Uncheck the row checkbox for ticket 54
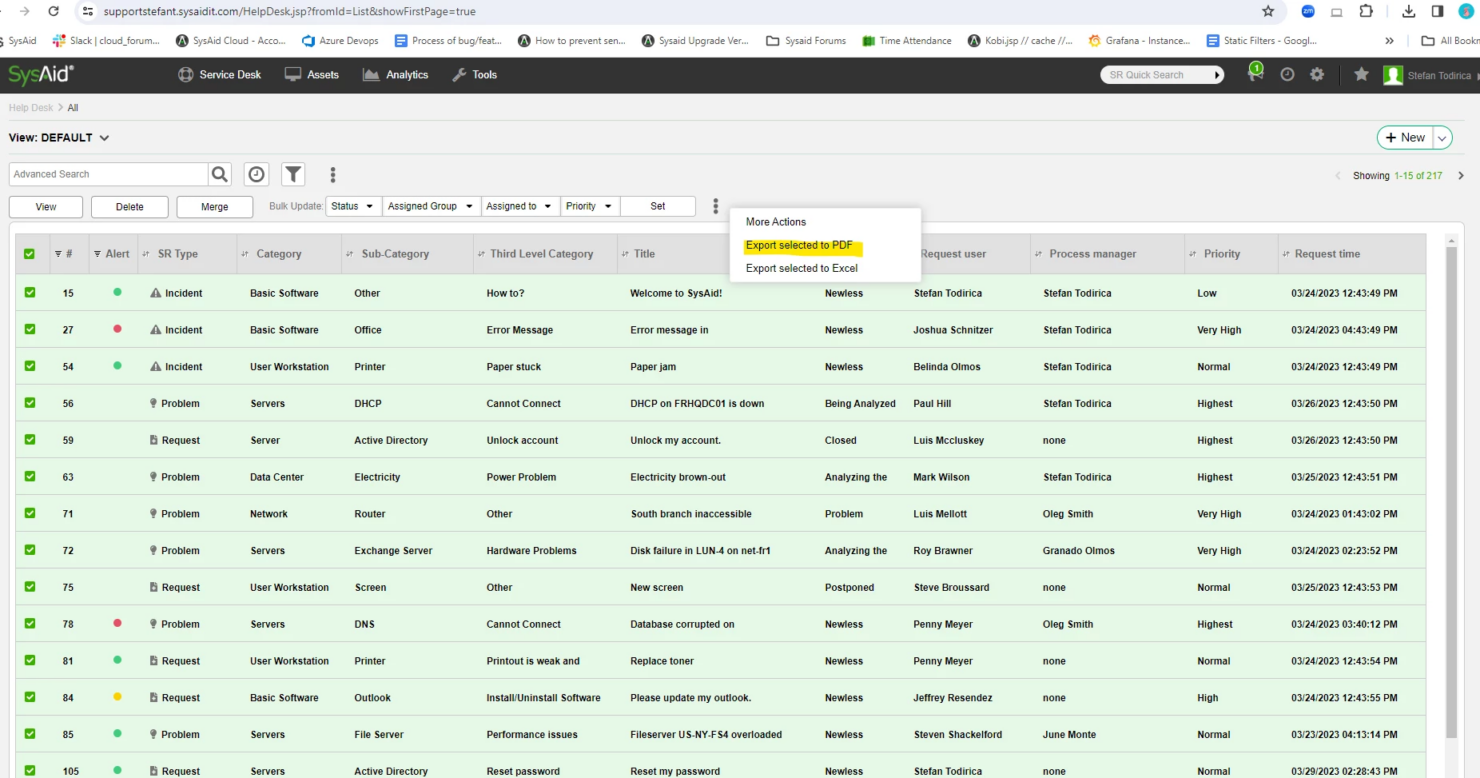Screen dimensions: 1480x778 (x=29, y=366)
